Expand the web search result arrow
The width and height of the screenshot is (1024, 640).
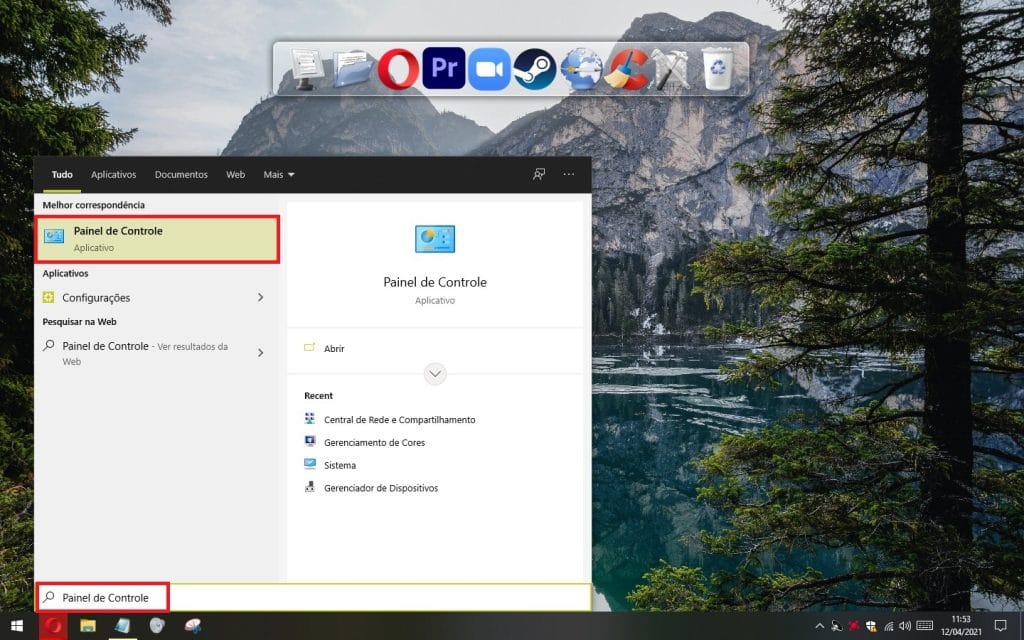click(261, 353)
